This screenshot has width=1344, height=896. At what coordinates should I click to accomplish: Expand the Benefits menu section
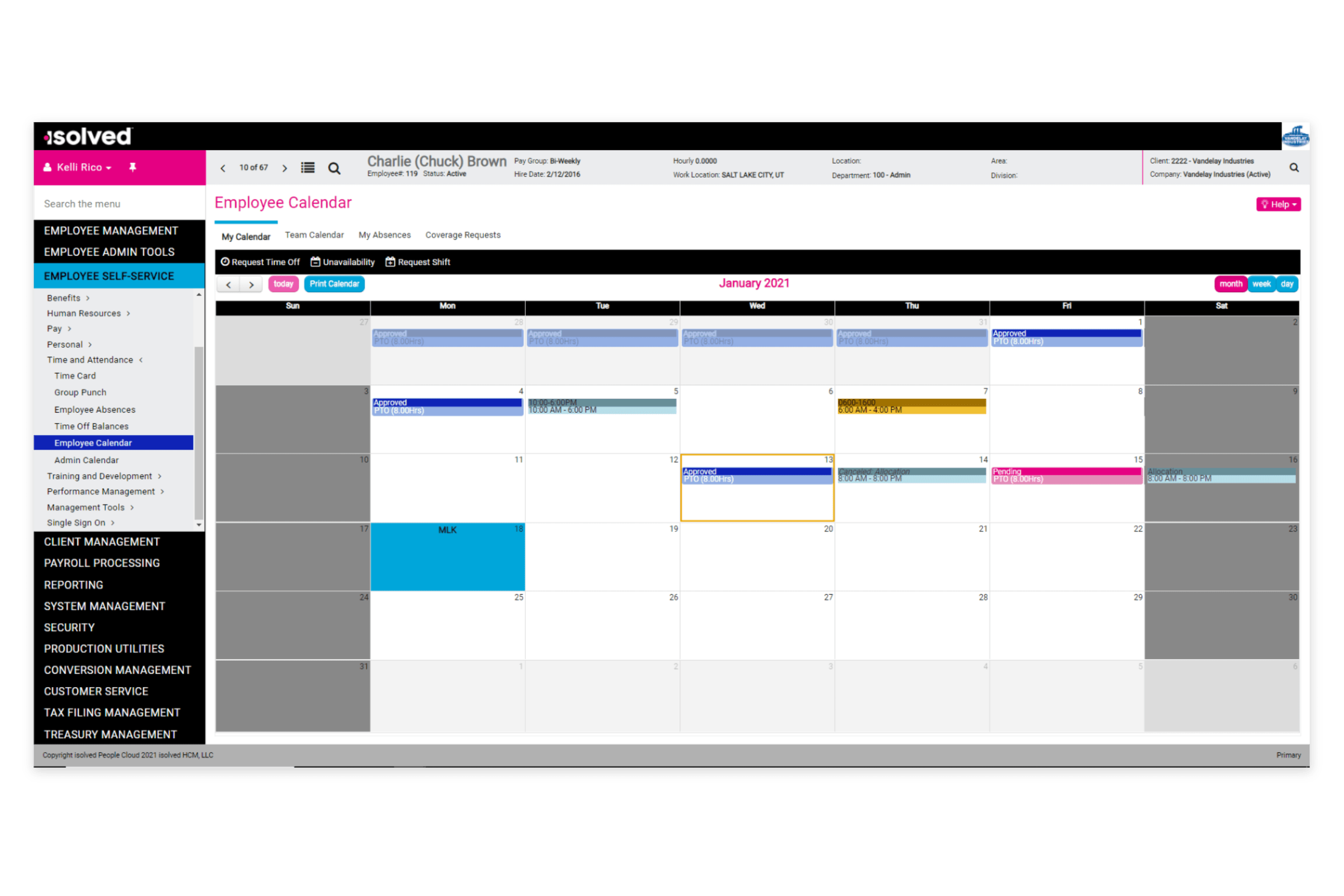(68, 298)
